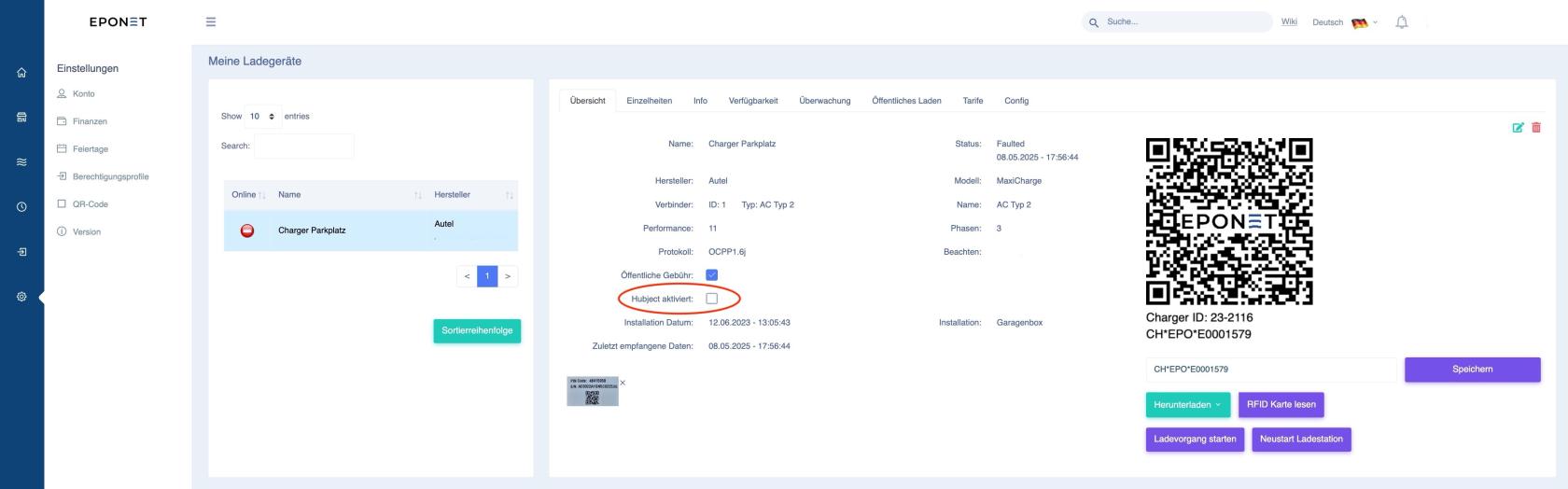The image size is (1568, 489).
Task: Click the red offline status icon
Action: click(247, 231)
